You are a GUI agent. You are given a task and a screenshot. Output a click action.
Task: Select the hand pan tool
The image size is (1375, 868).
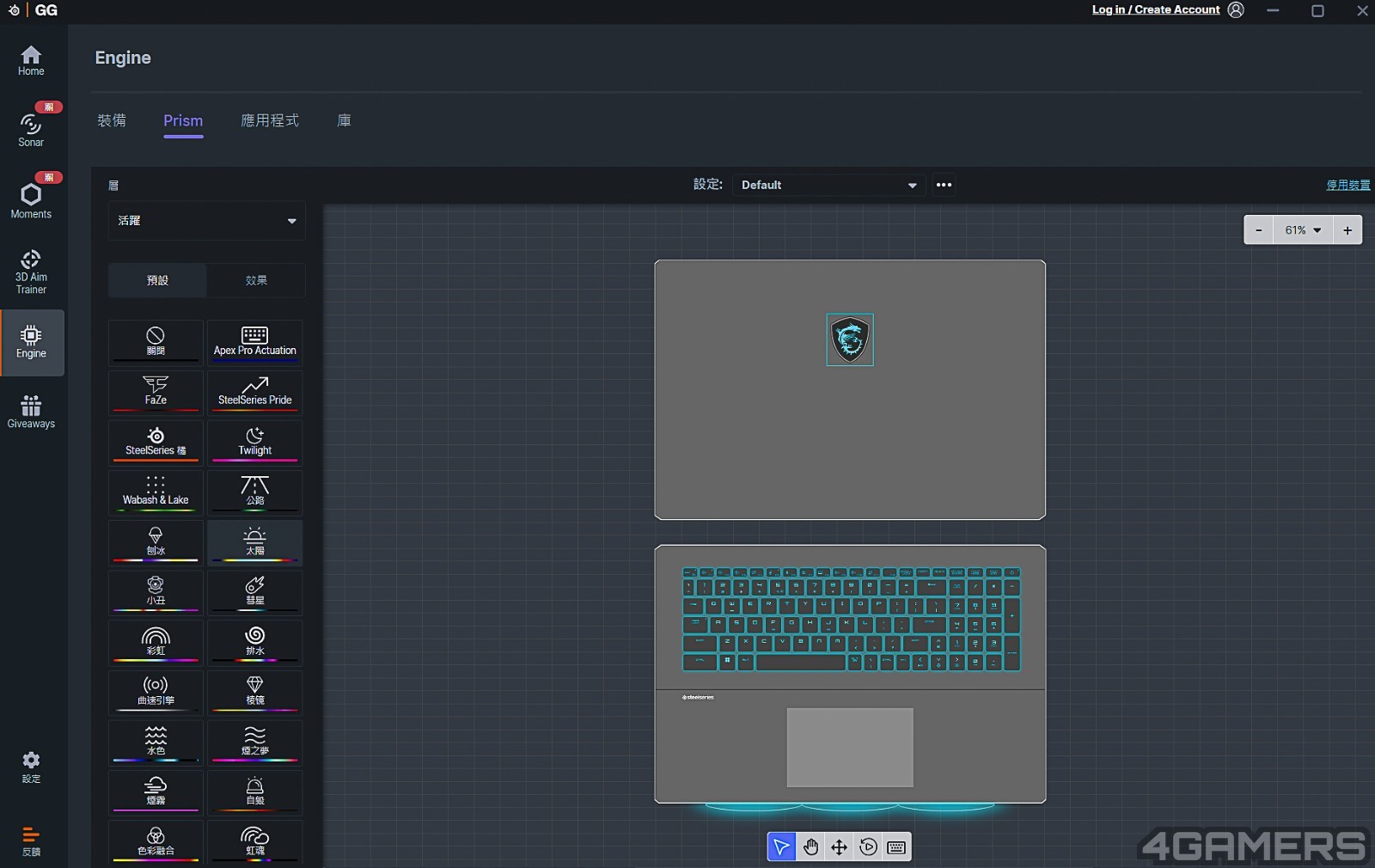click(810, 847)
